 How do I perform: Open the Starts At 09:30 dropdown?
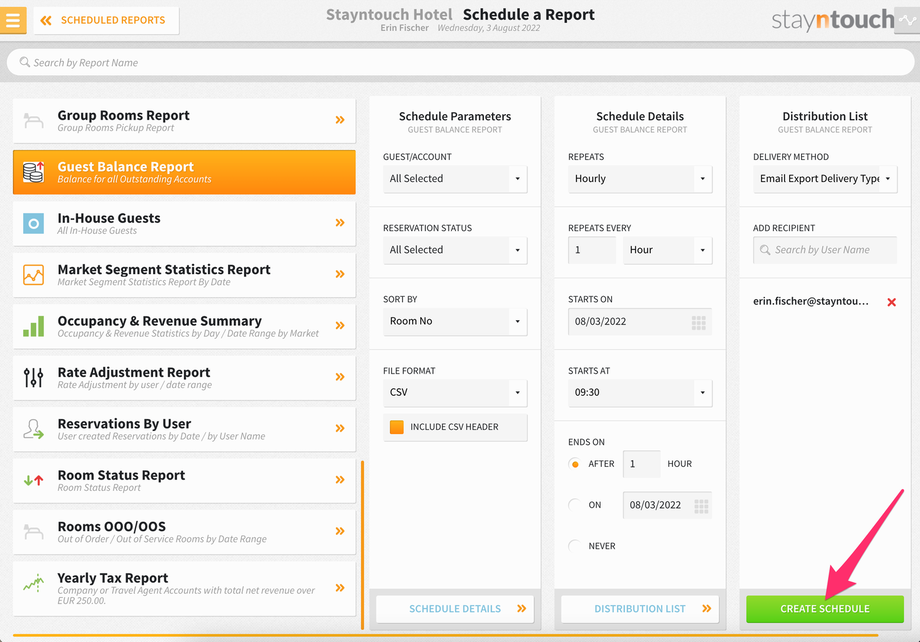pos(640,393)
